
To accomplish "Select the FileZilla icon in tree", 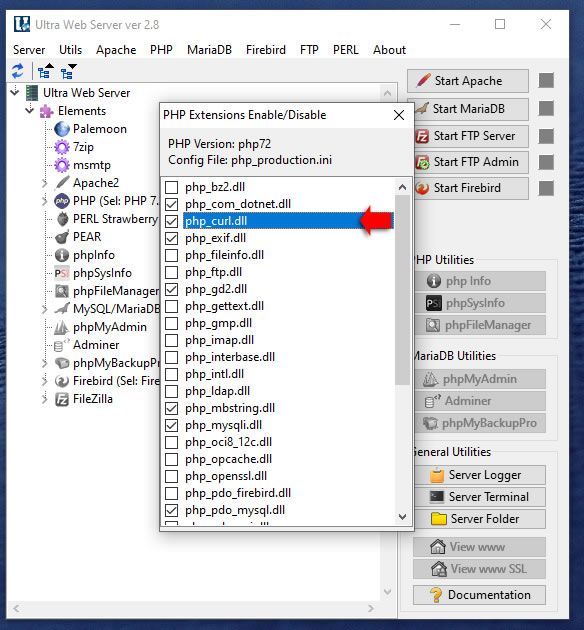I will point(62,399).
